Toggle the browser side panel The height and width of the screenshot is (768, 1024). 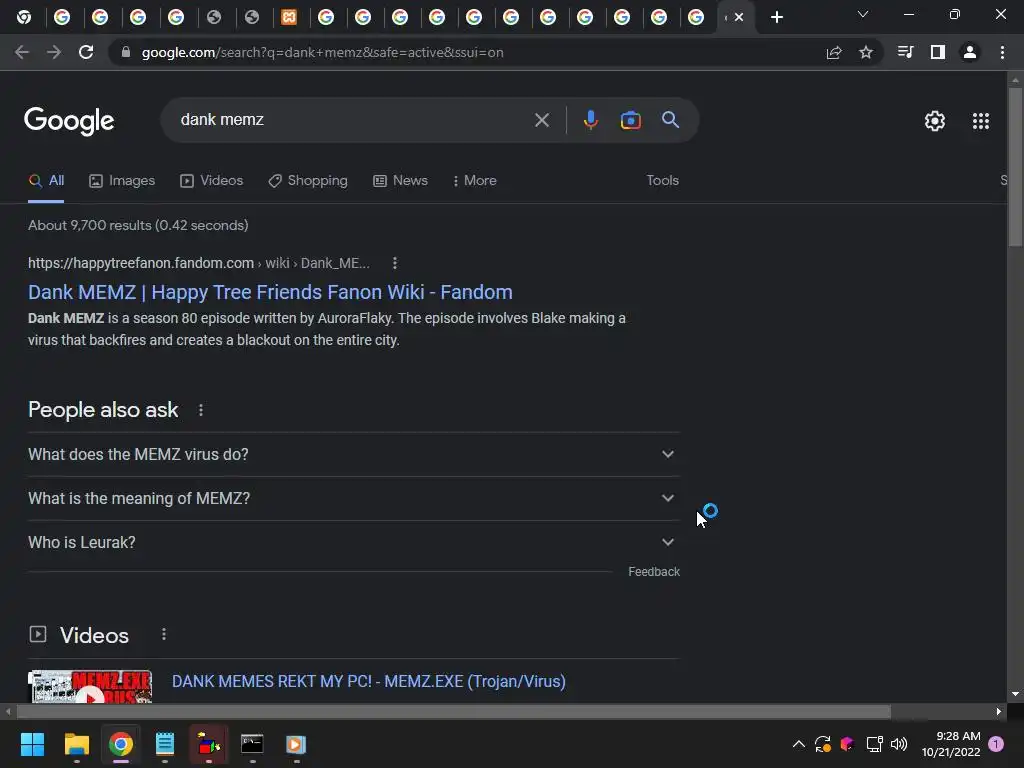click(x=938, y=52)
